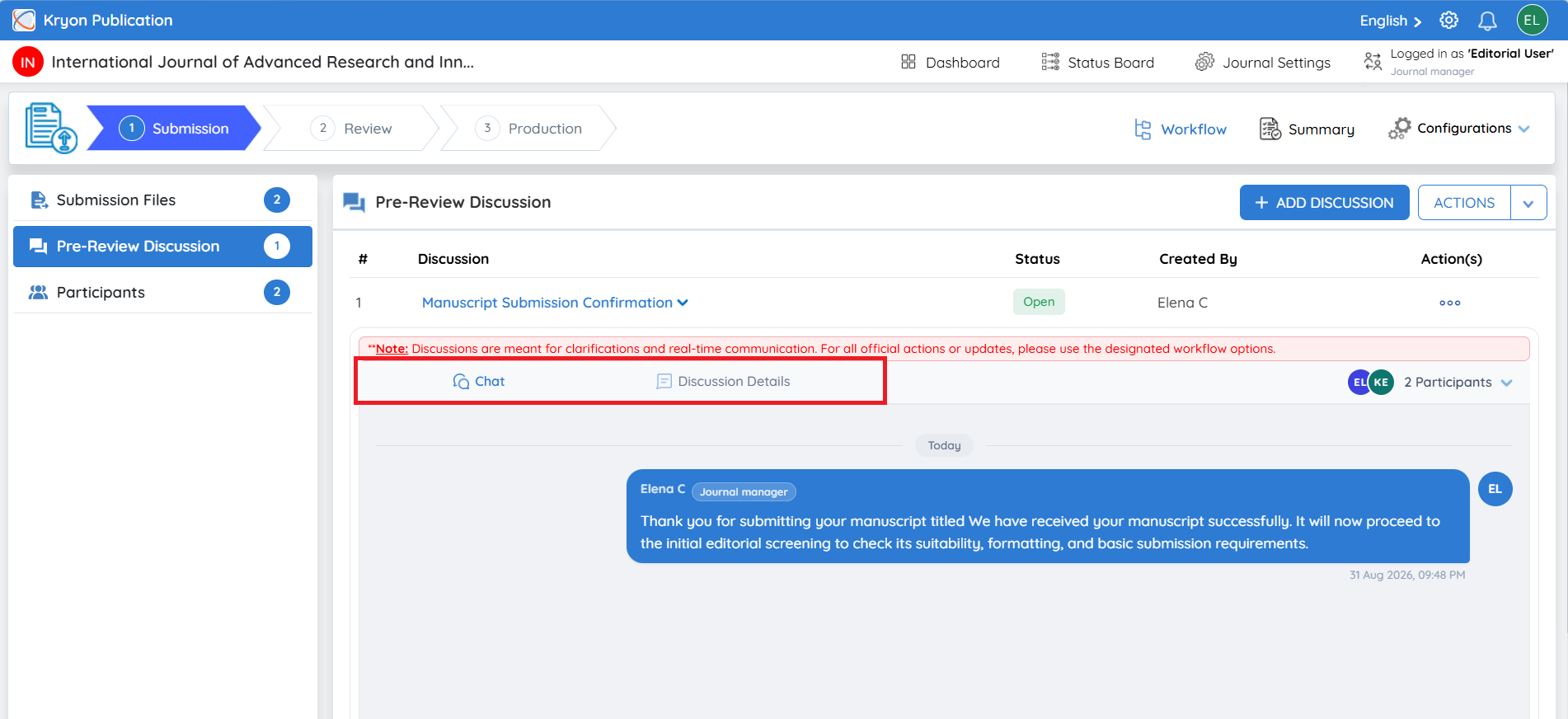Select the Submission stage step
This screenshot has width=1568, height=719.
coord(174,129)
